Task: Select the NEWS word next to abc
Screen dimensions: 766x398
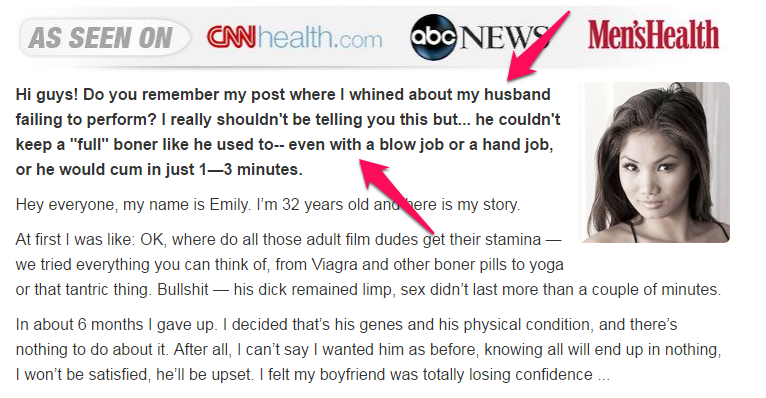Action: pos(503,38)
